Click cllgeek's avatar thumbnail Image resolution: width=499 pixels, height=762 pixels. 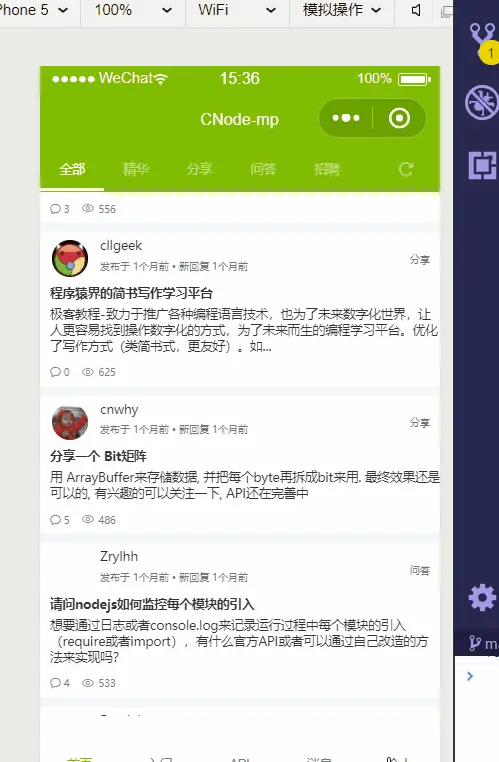[70, 258]
